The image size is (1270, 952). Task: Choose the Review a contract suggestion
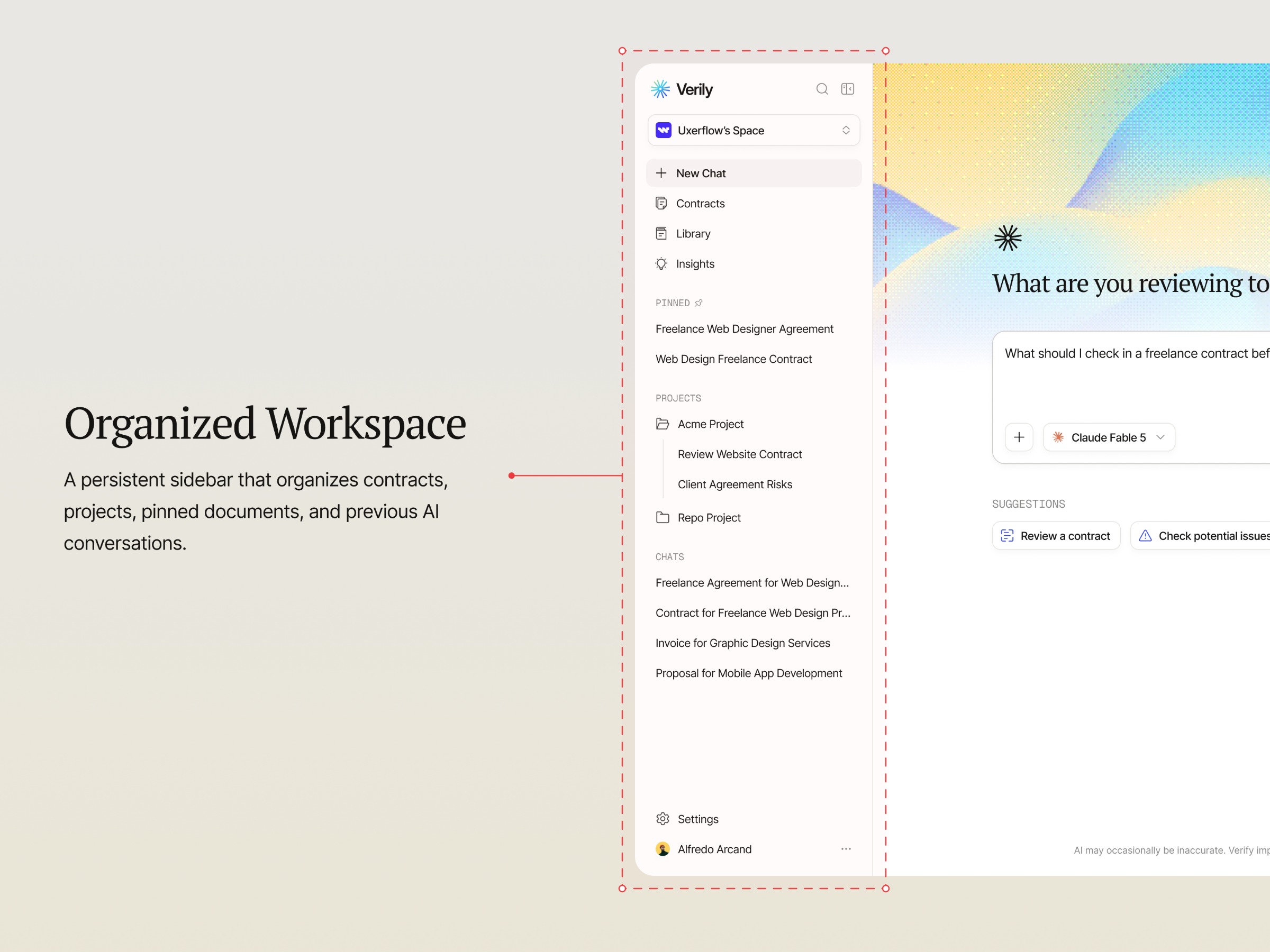(x=1056, y=535)
